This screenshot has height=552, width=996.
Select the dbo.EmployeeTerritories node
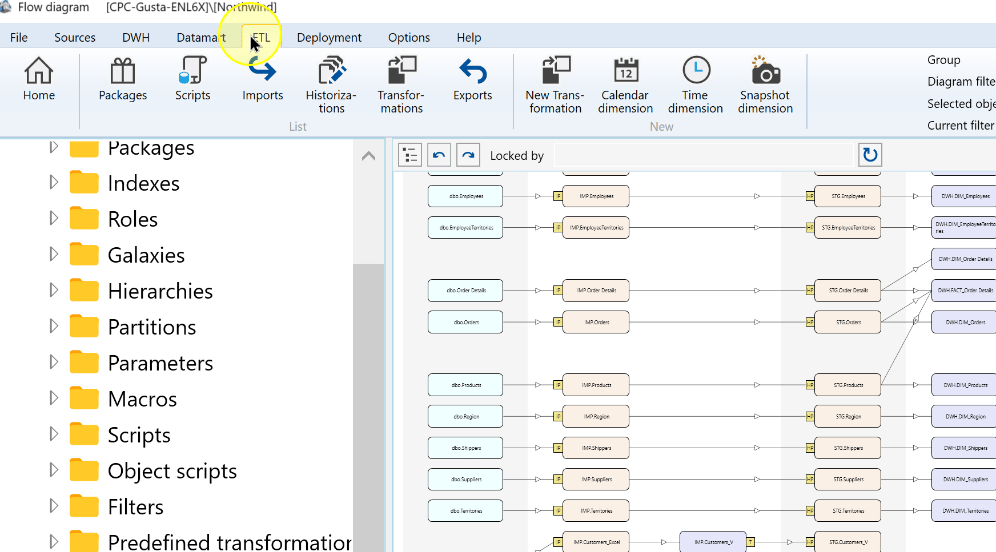coord(466,227)
